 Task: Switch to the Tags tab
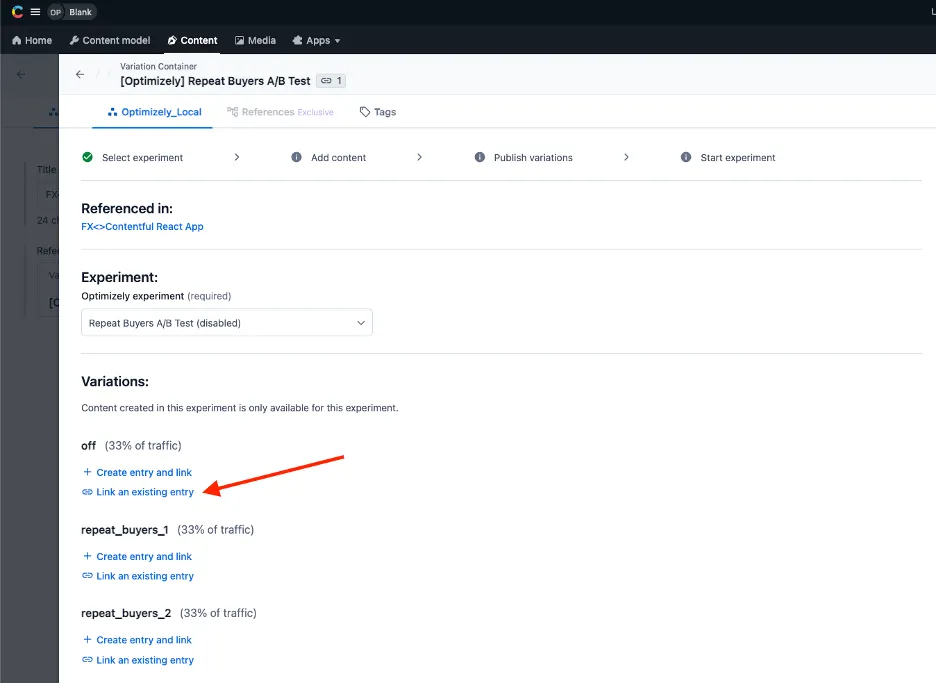(x=378, y=112)
